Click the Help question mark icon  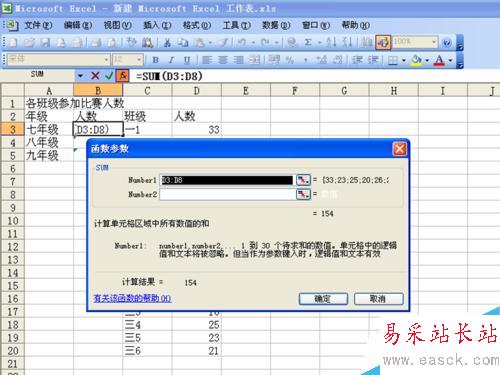coord(447,43)
